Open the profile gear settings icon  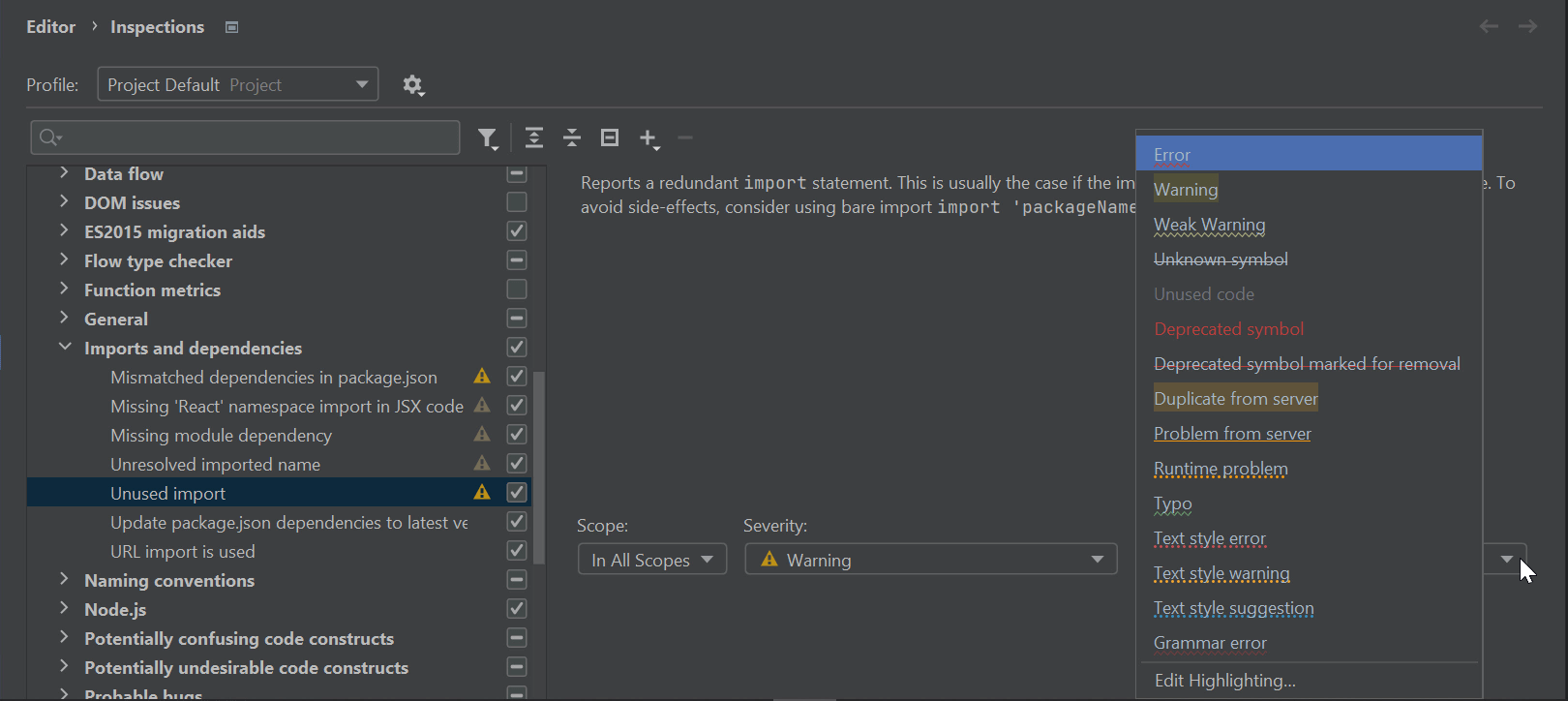point(413,85)
